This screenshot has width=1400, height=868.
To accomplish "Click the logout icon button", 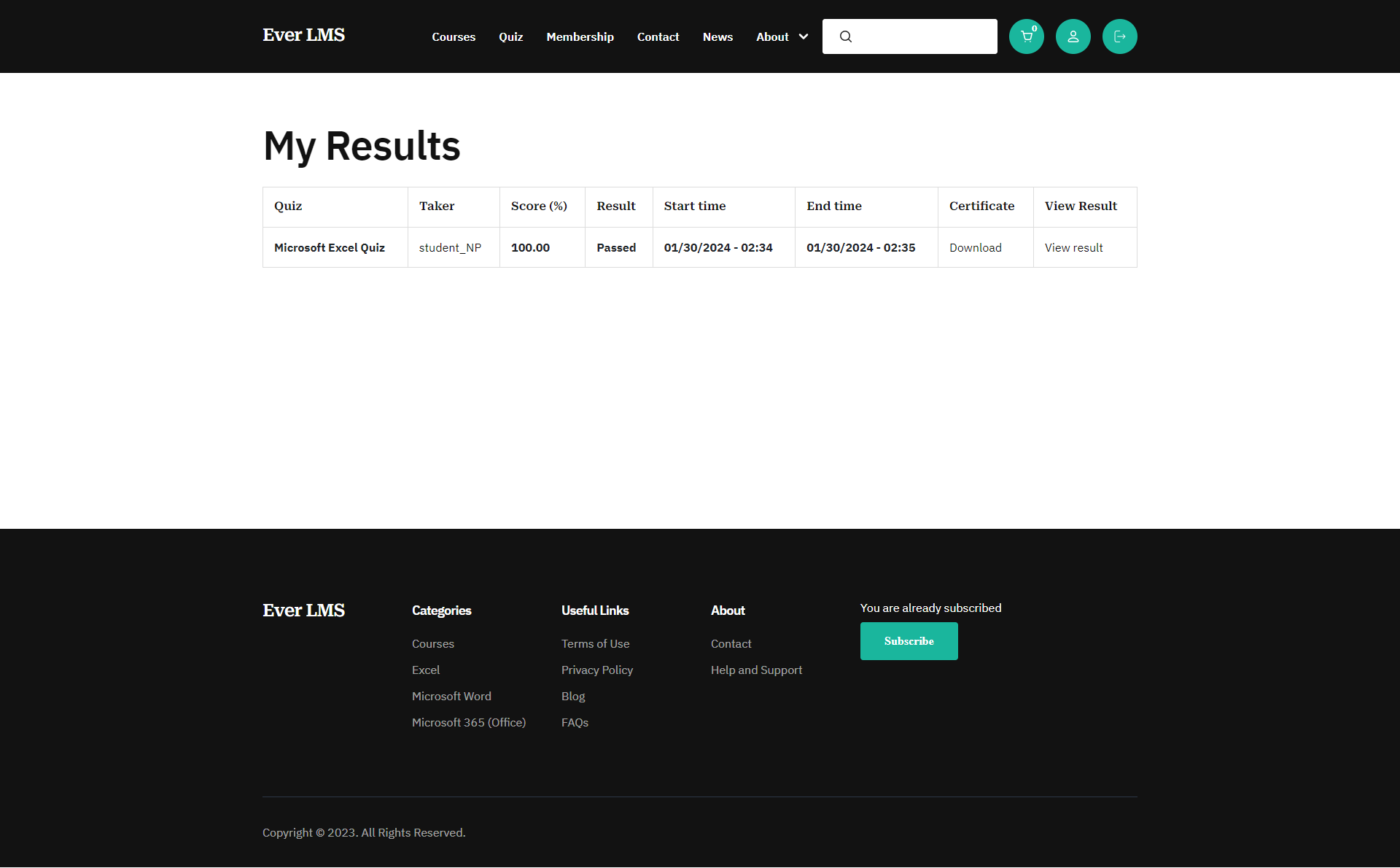I will (1119, 36).
